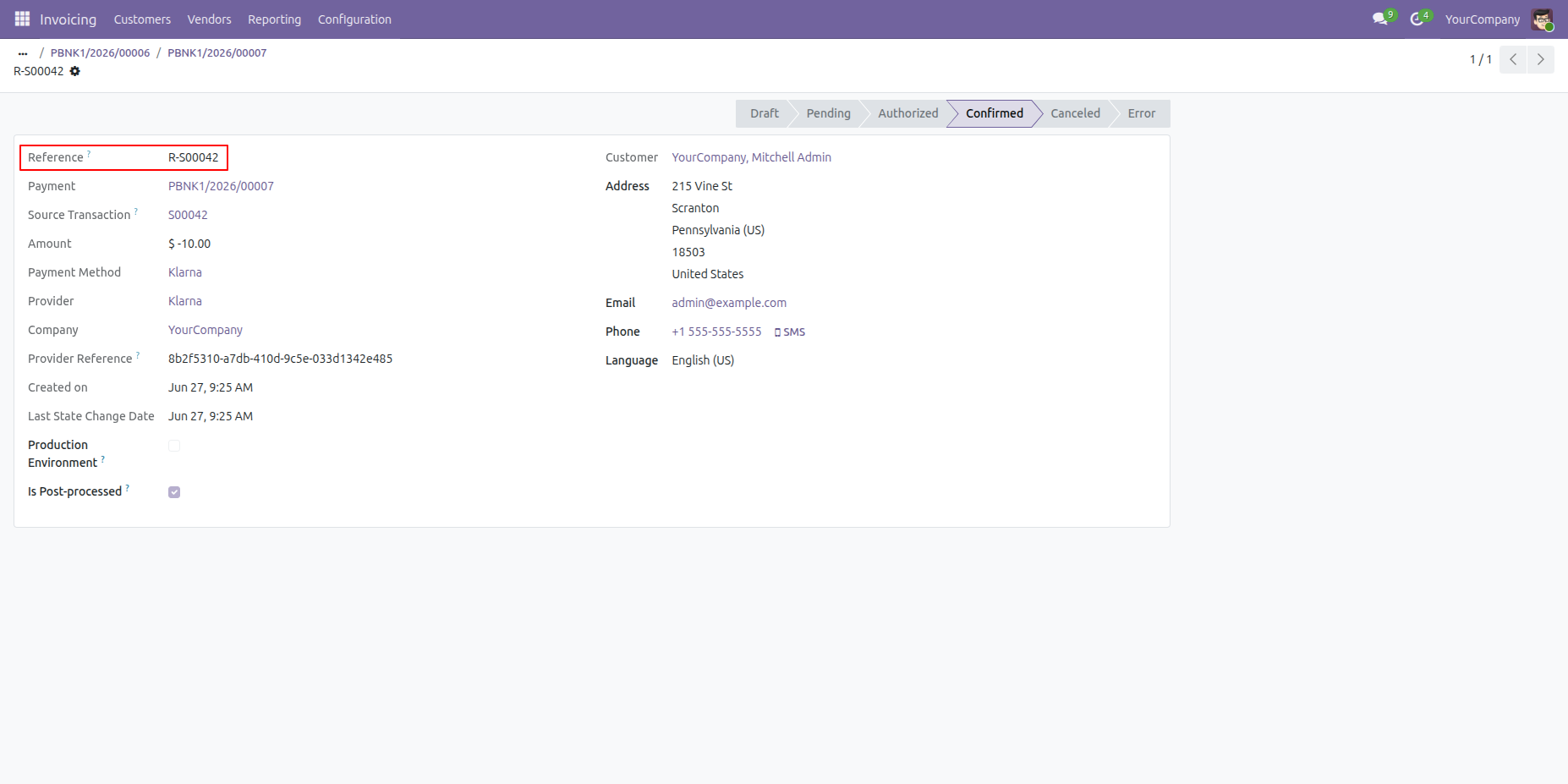Open Payment Method Klarna link
This screenshot has height=784, width=1568.
[185, 272]
